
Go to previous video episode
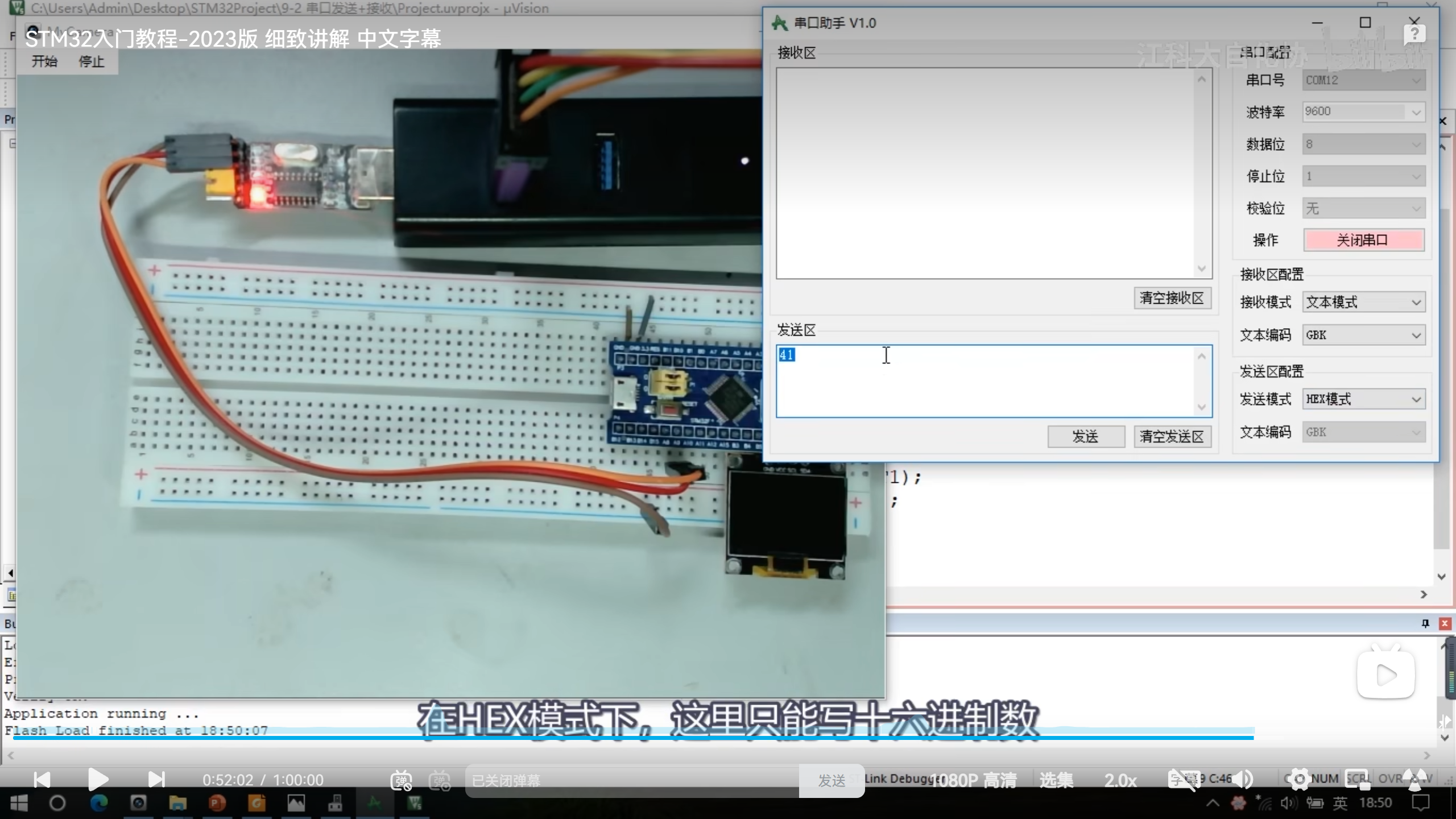42,779
